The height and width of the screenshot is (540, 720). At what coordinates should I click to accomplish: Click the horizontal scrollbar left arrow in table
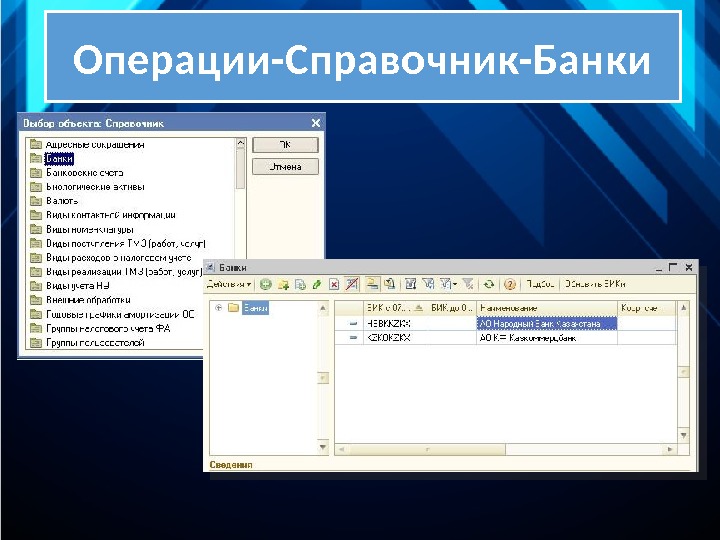pyautogui.click(x=341, y=449)
